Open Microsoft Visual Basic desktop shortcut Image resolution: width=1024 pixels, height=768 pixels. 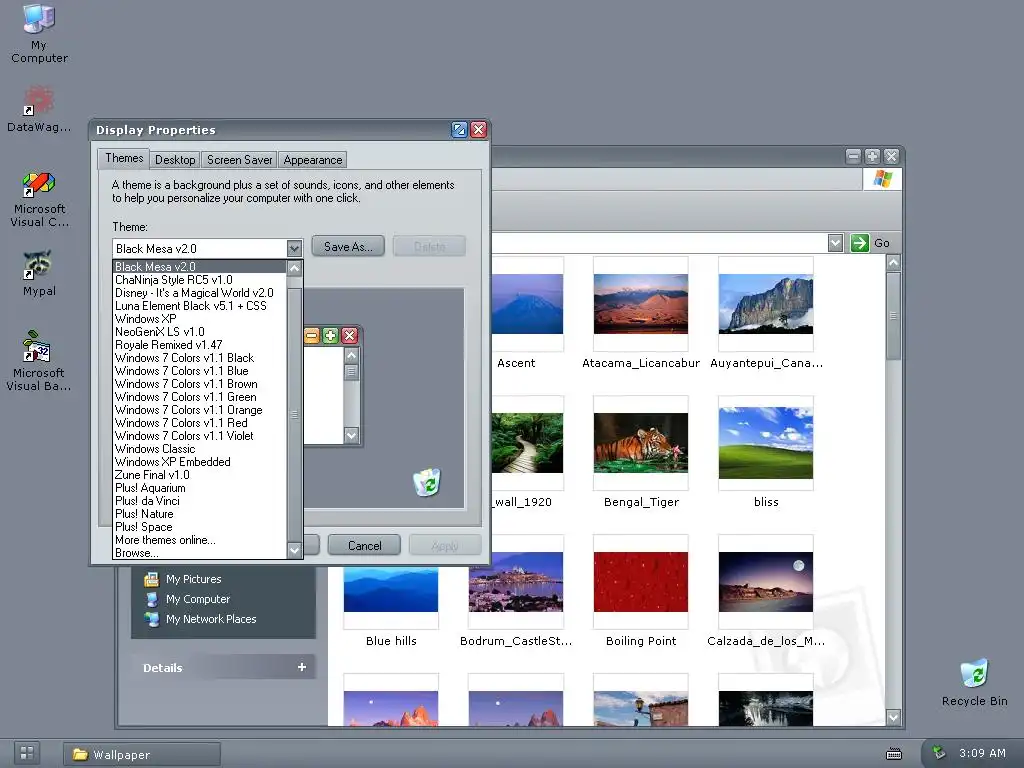(x=39, y=360)
